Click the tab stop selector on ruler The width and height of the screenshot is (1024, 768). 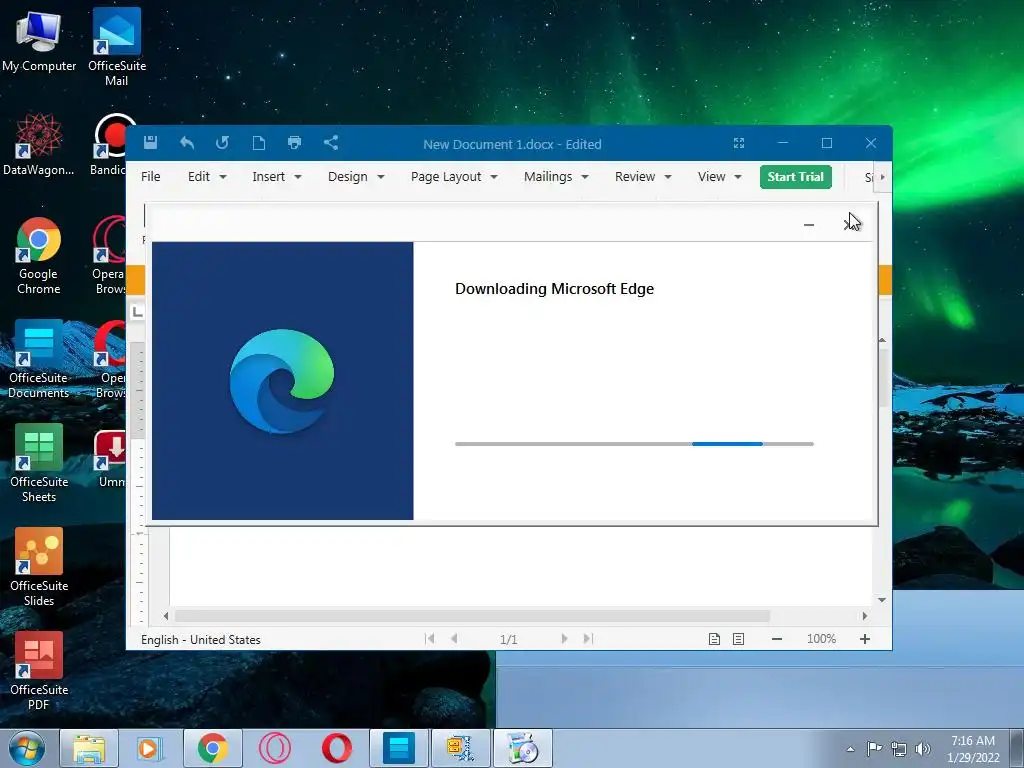137,312
